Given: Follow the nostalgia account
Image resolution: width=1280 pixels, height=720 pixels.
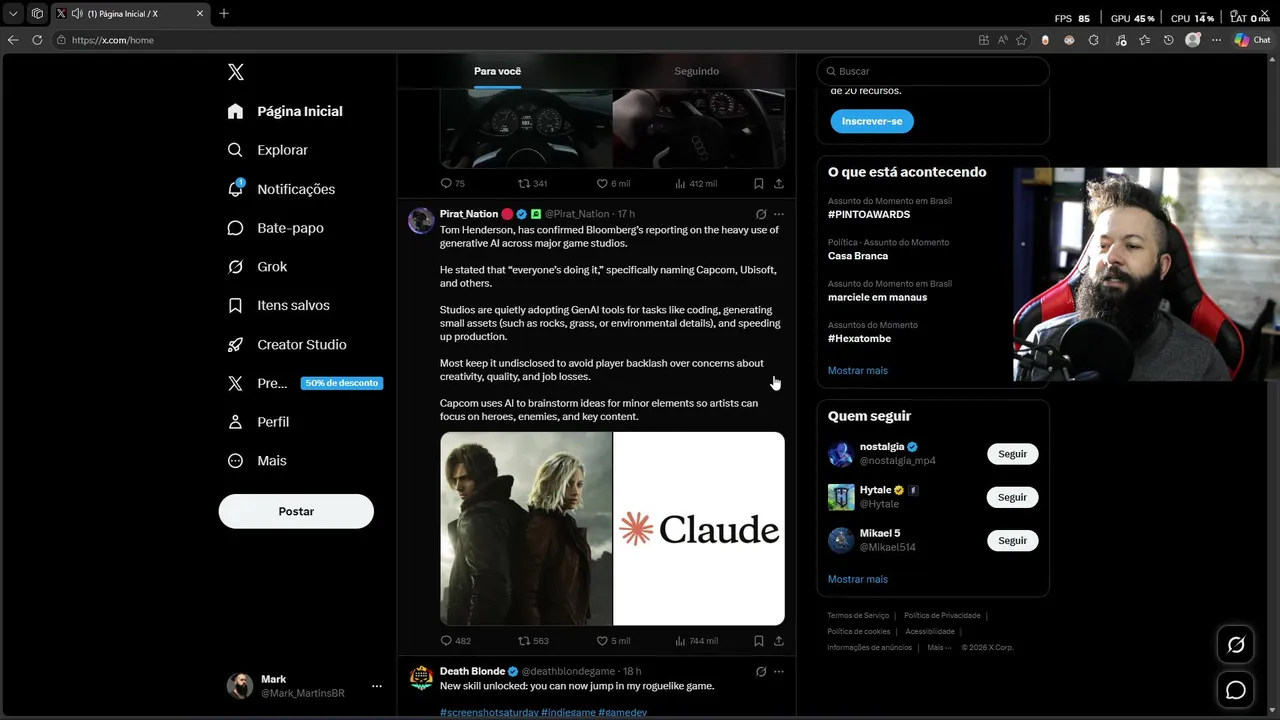Looking at the screenshot, I should point(1012,454).
